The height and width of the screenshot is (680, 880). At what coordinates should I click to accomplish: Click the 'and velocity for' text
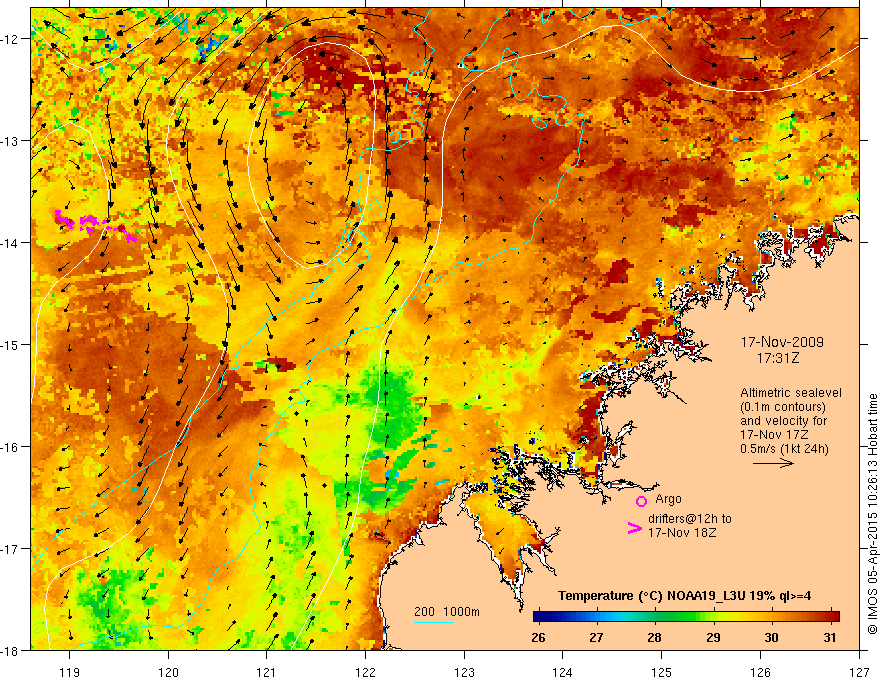pos(783,421)
